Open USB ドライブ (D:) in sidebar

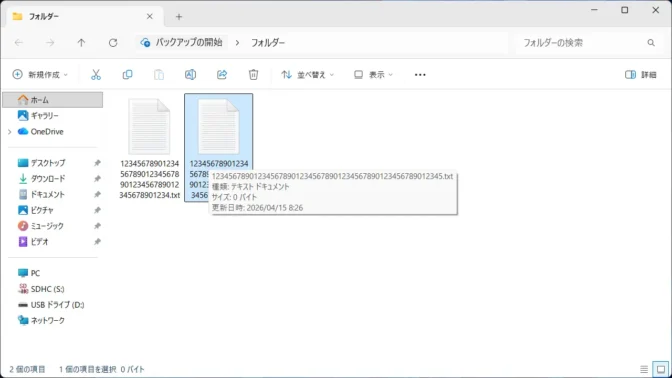tap(51, 305)
